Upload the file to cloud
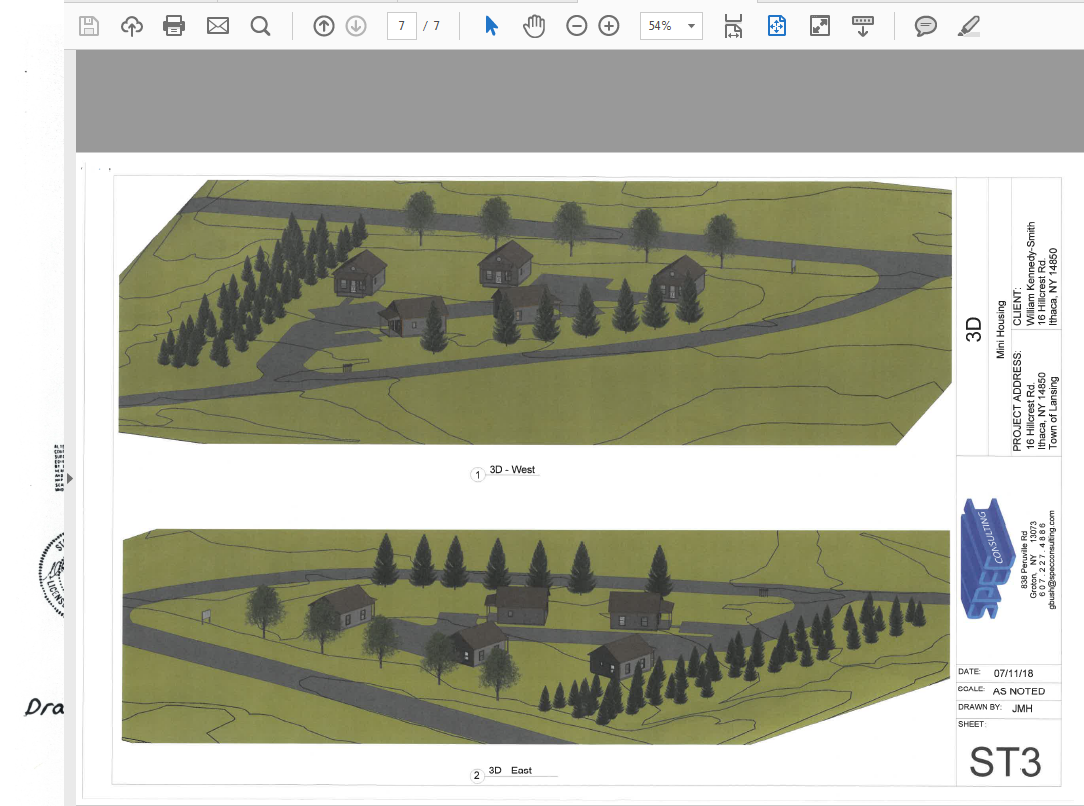The image size is (1084, 806). tap(132, 26)
